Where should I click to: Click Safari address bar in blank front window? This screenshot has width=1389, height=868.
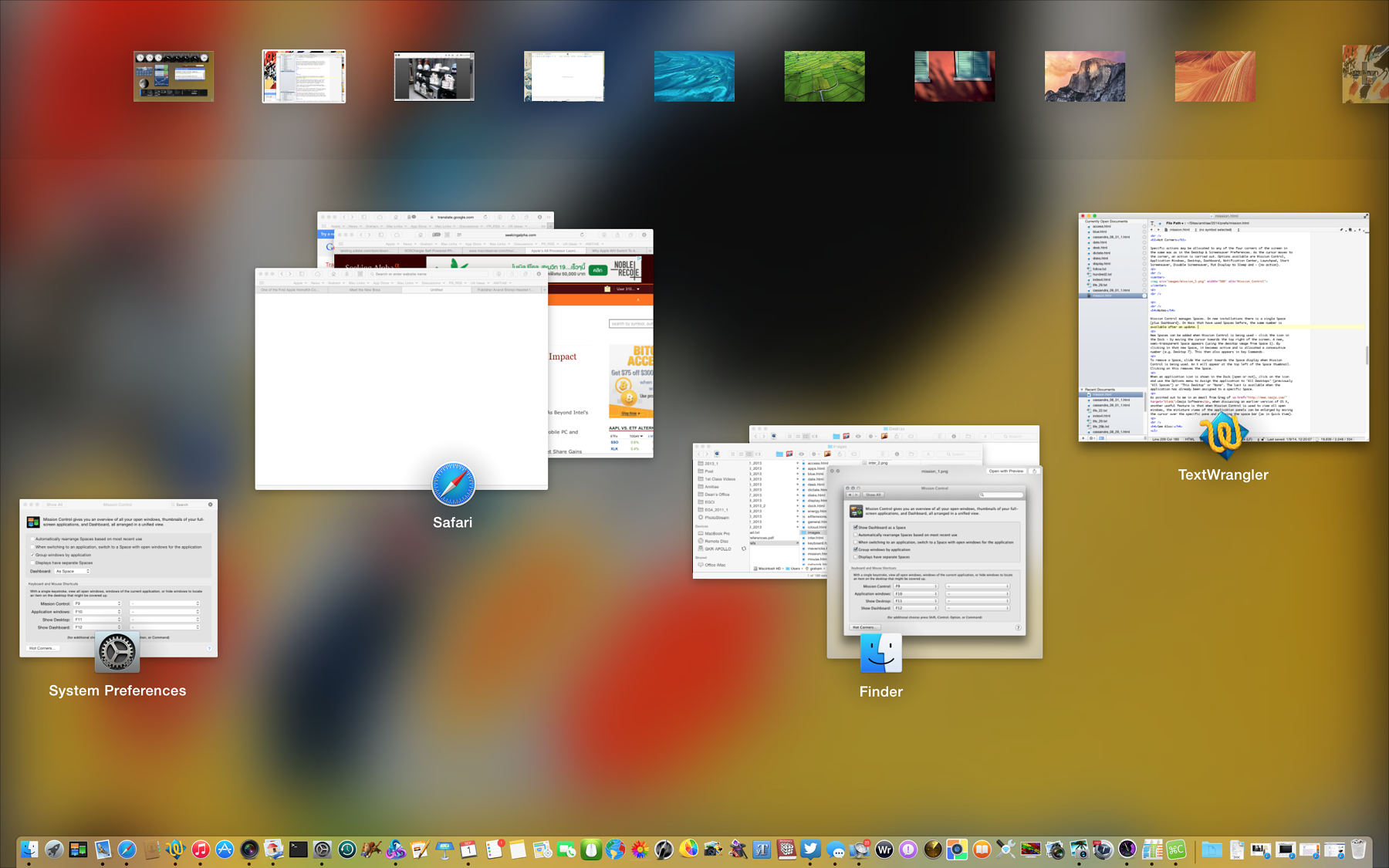[x=428, y=274]
